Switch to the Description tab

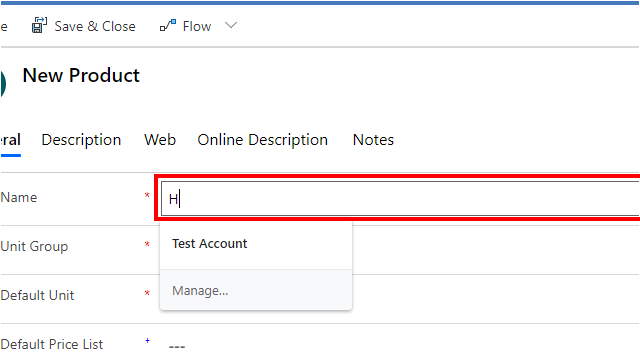pos(81,140)
